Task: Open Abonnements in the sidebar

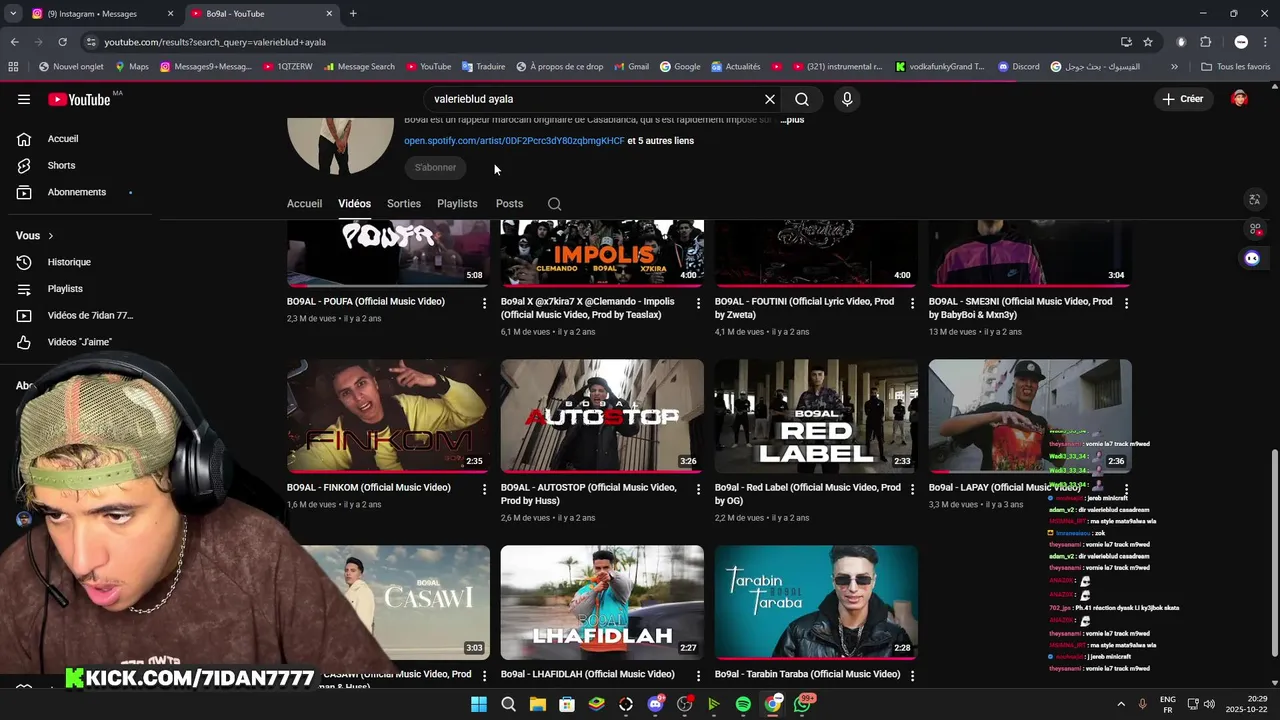Action: coord(77,192)
